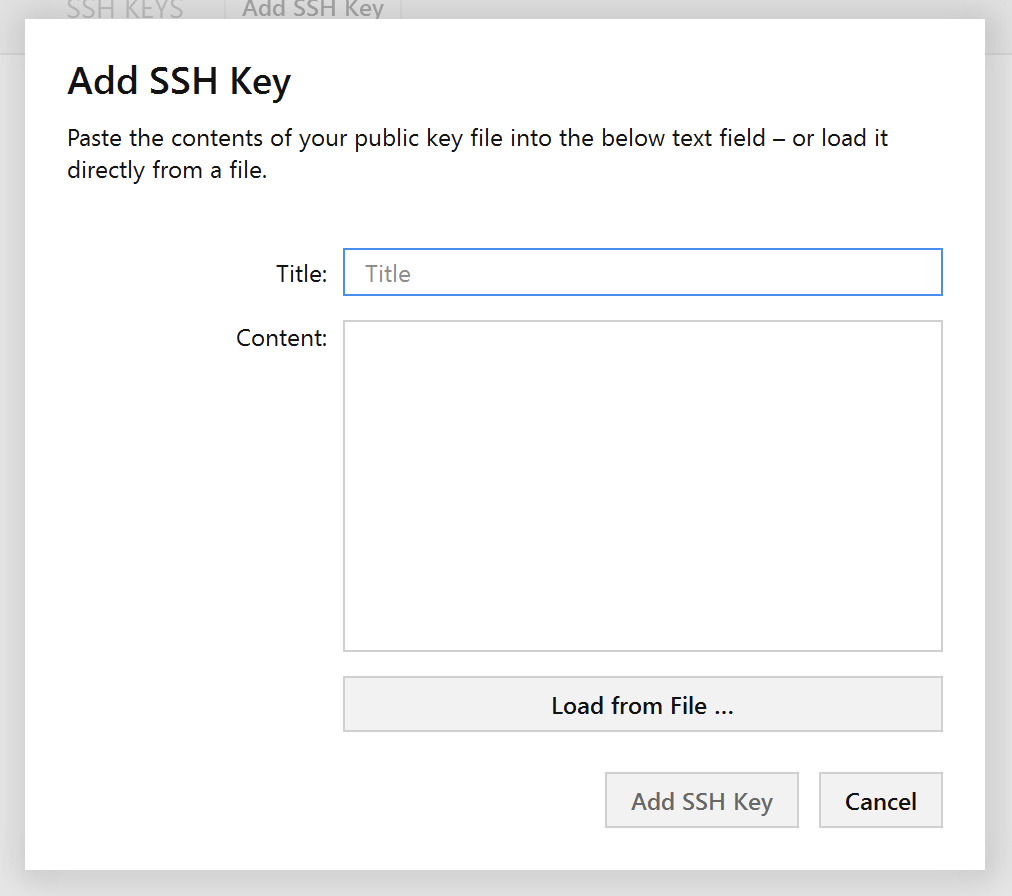Viewport: 1012px width, 896px height.
Task: Click the white space right of the dialog heading
Action: pos(640,81)
